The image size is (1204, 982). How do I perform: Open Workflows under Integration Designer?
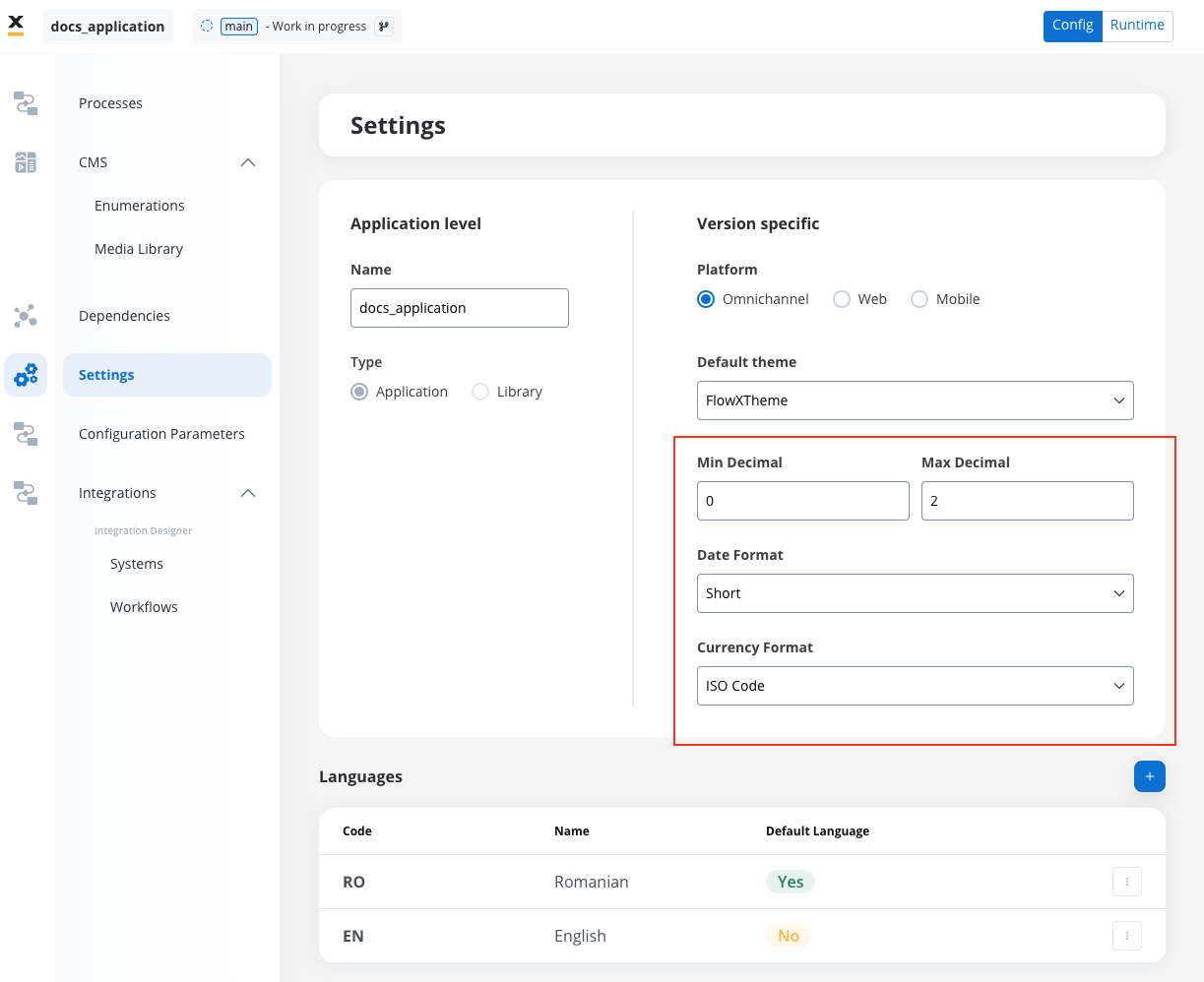point(144,607)
